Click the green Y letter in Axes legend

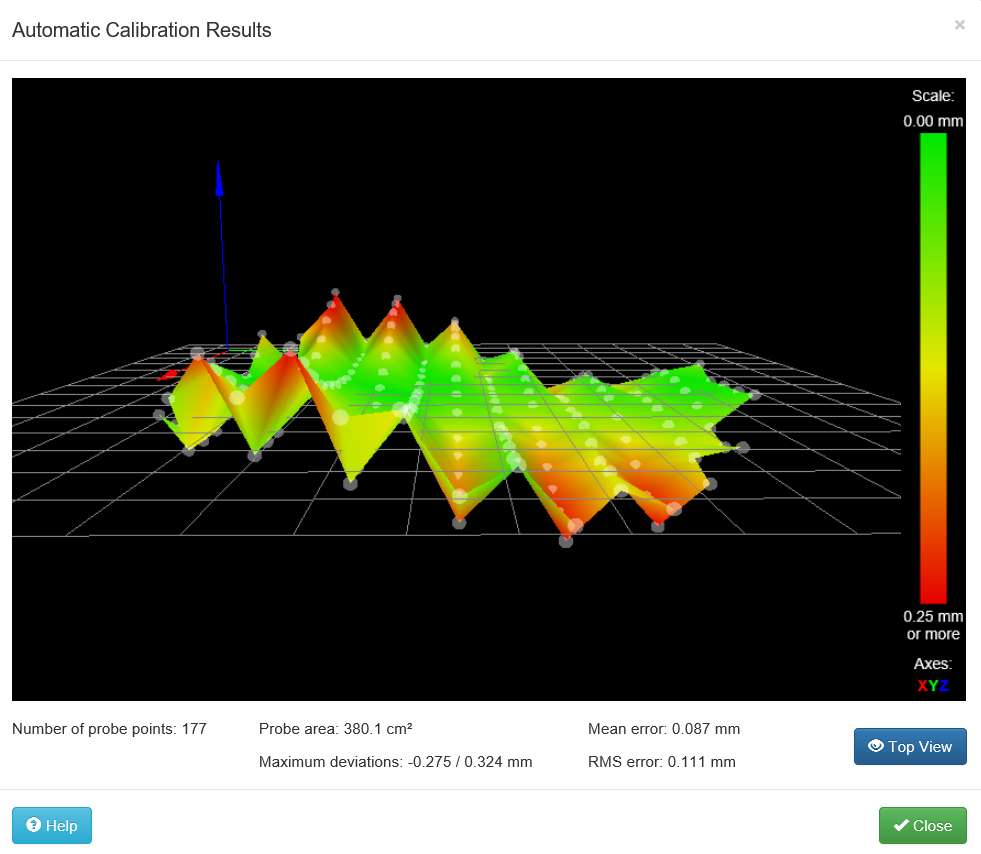[x=933, y=686]
